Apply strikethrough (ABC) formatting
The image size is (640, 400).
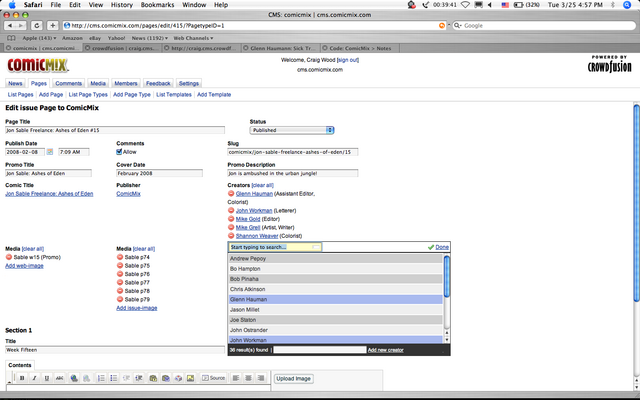point(59,378)
